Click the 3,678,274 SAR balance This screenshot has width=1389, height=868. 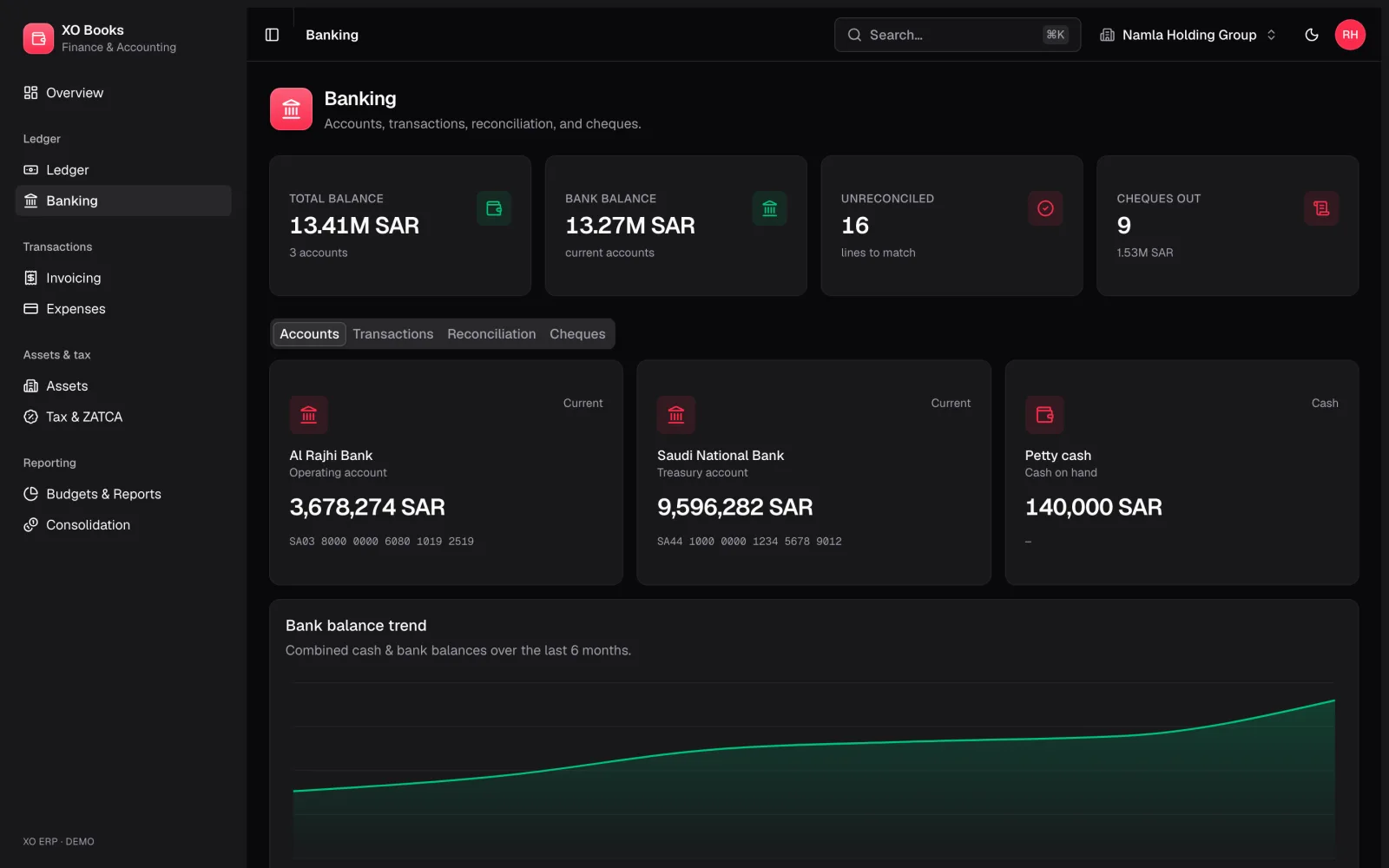(x=367, y=507)
